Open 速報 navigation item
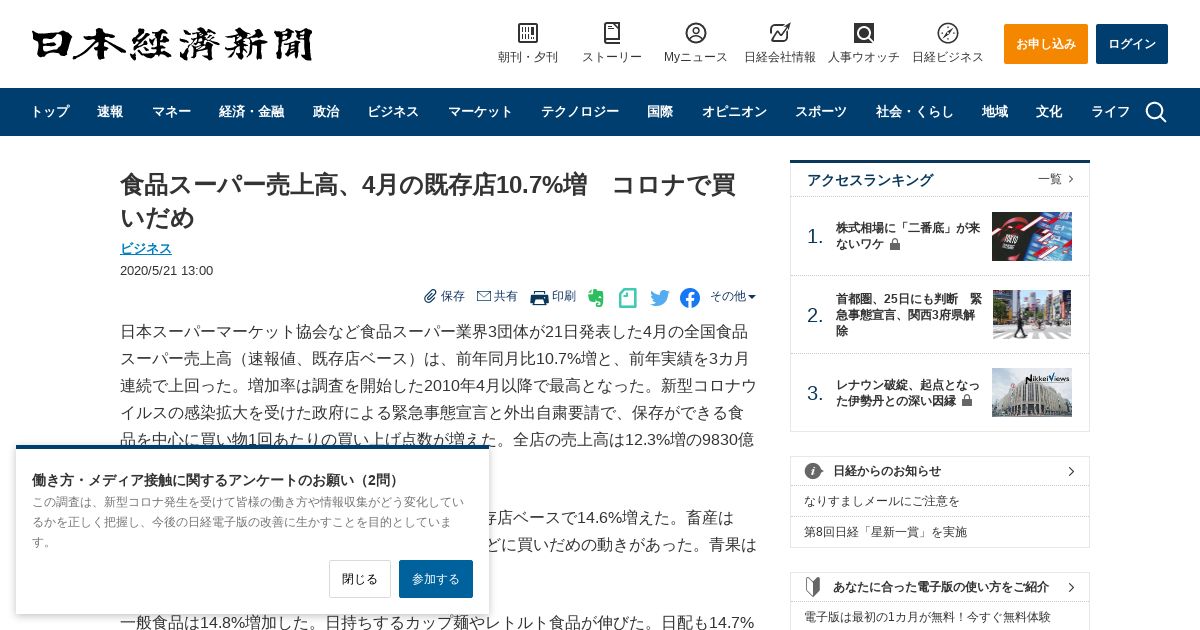This screenshot has width=1200, height=630. tap(110, 112)
